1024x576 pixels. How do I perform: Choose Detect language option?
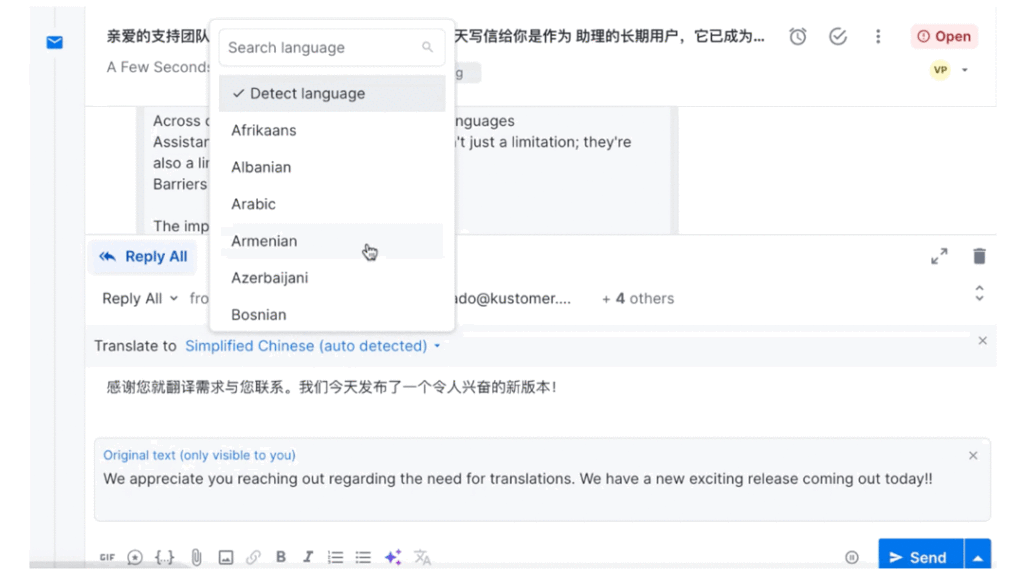tap(307, 93)
